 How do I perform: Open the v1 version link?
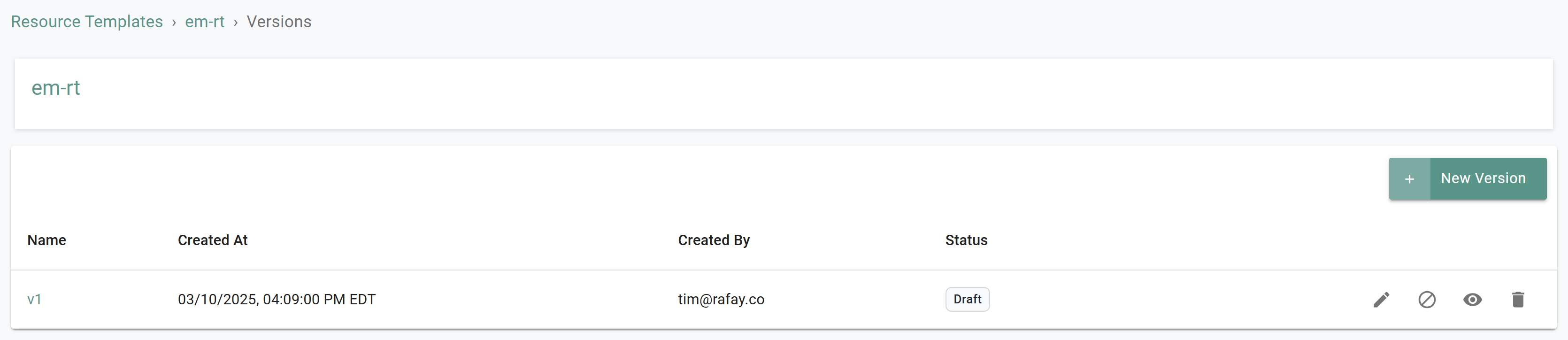point(34,299)
